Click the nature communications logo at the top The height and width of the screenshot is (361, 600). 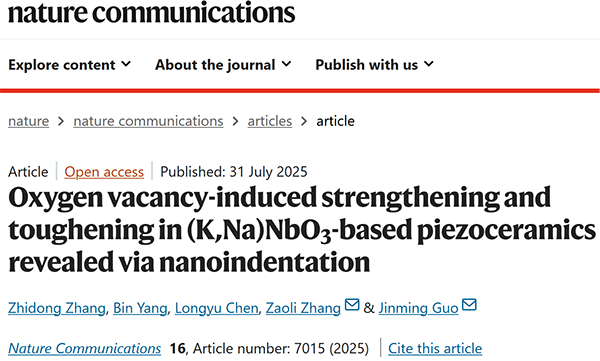click(152, 12)
